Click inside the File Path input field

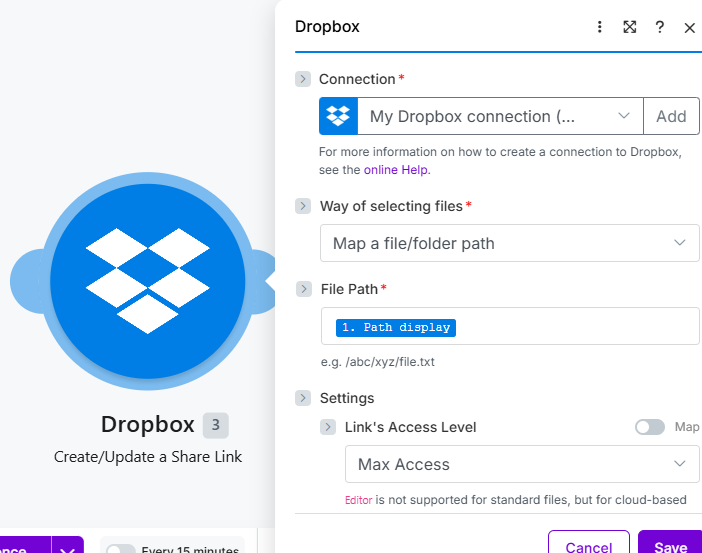(x=510, y=326)
